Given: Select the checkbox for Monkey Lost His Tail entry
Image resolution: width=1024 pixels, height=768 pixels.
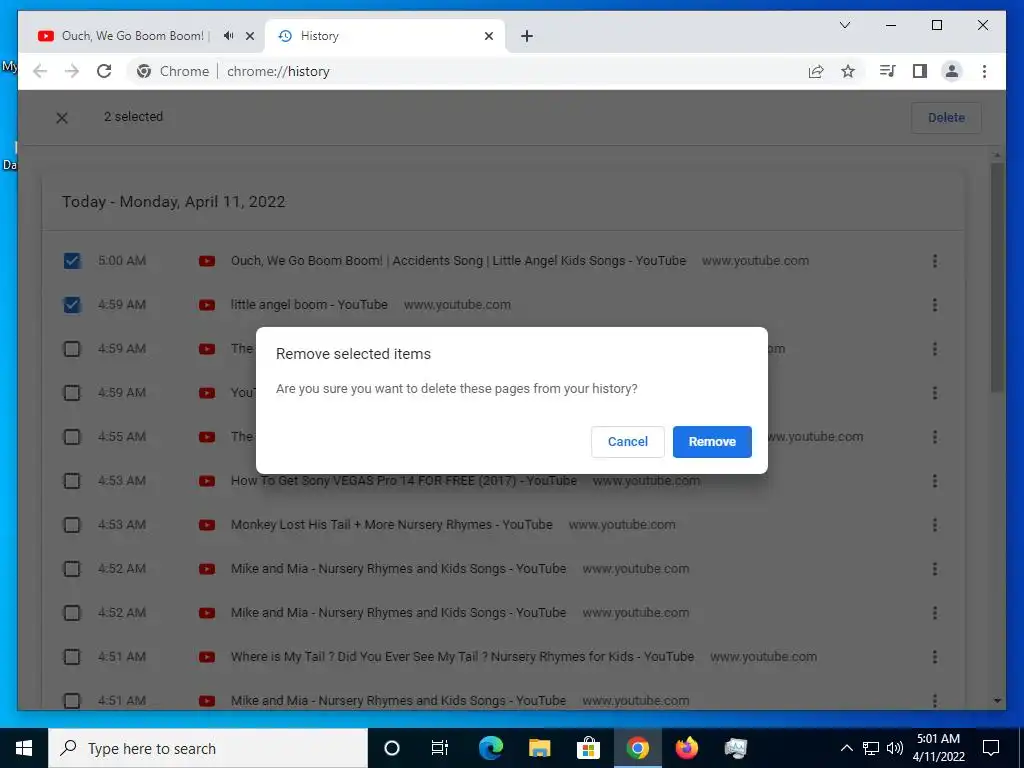Looking at the screenshot, I should (x=72, y=524).
